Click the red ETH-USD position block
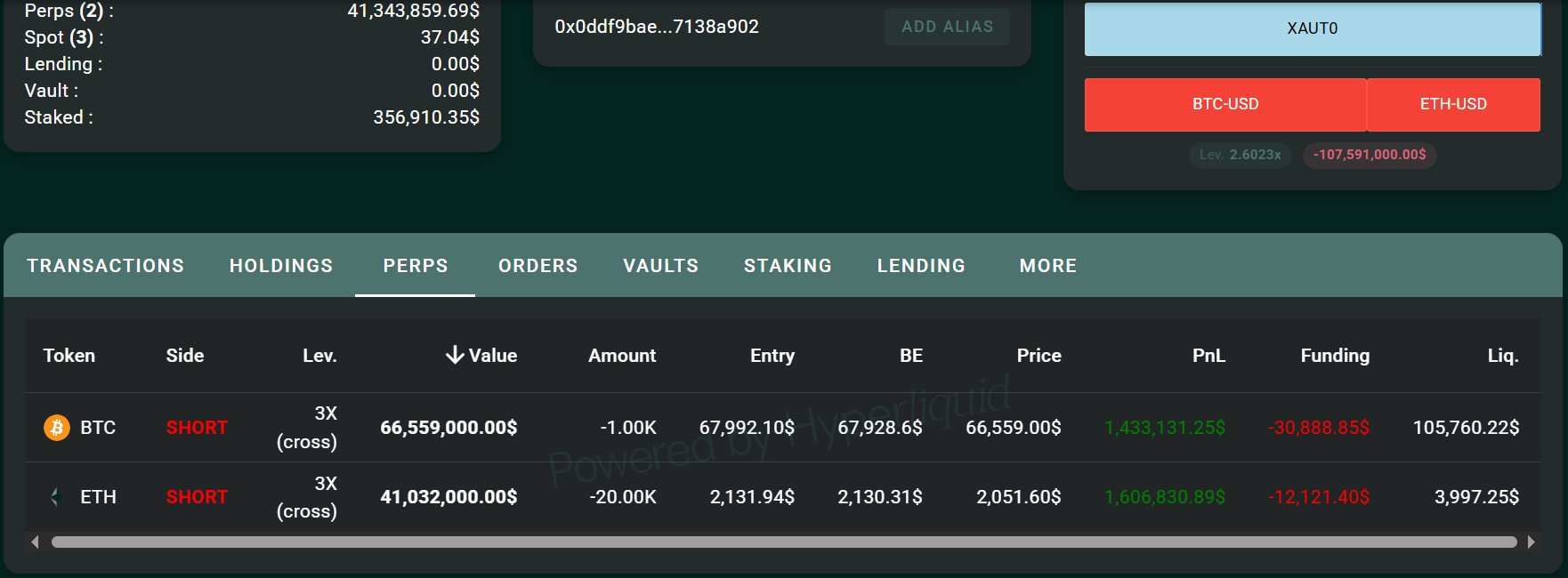This screenshot has width=1568, height=578. pyautogui.click(x=1452, y=104)
